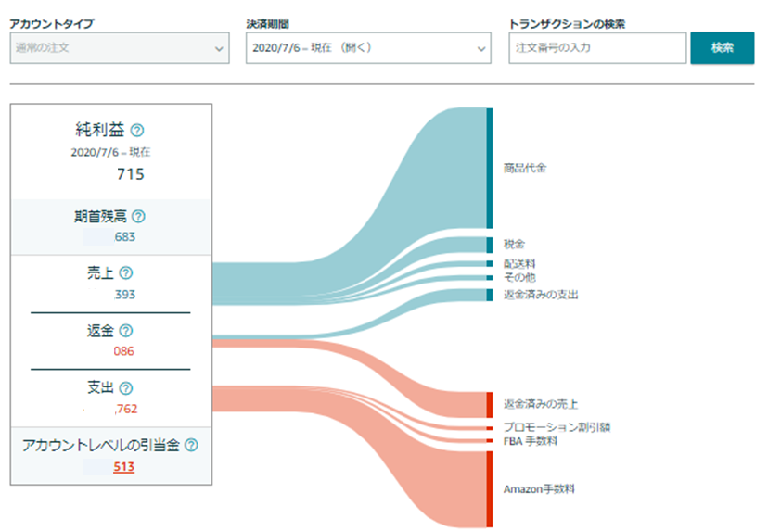Select the 配送料 chart label
The height and width of the screenshot is (531, 768).
[519, 264]
